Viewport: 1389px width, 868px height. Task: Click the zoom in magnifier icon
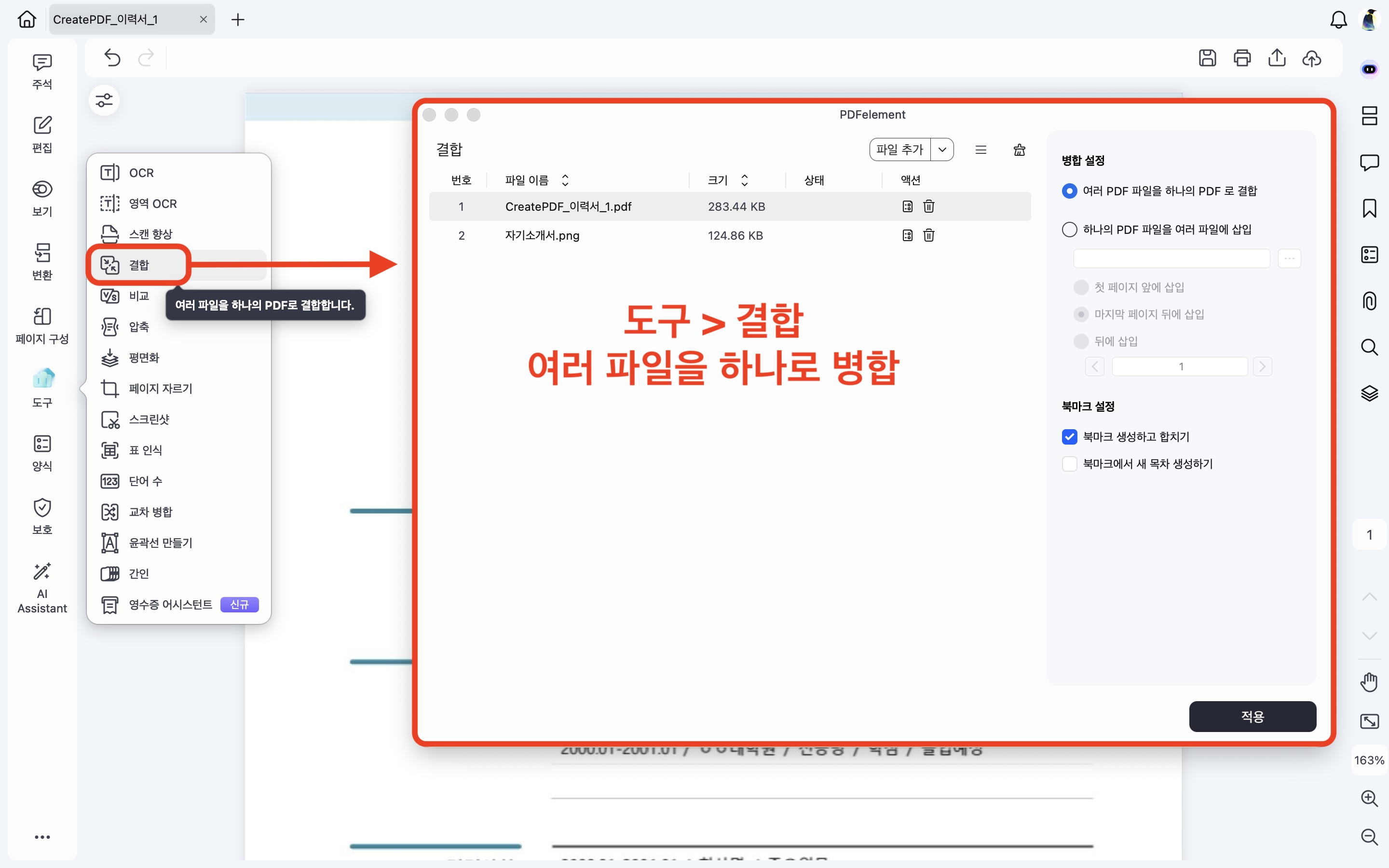(x=1370, y=798)
